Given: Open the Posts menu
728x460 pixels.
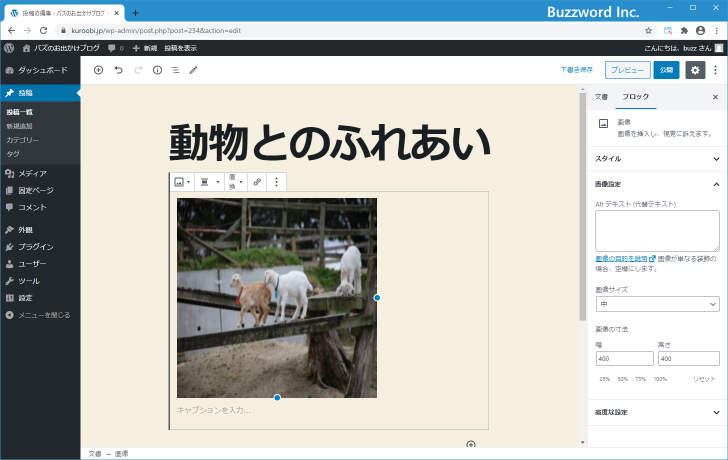Looking at the screenshot, I should [40, 93].
